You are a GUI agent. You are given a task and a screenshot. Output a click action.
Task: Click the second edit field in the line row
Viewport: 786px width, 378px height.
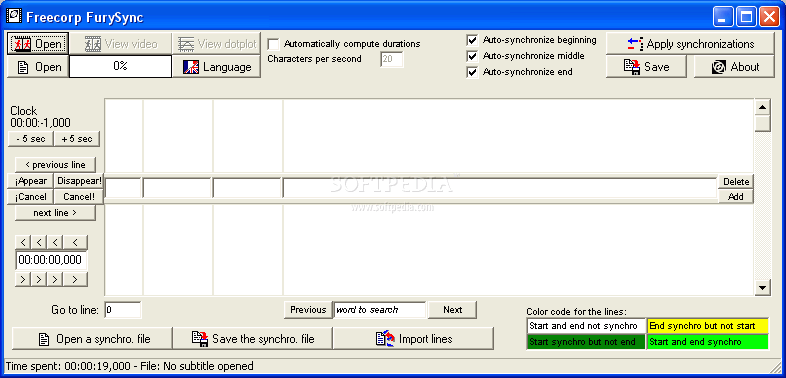click(177, 188)
